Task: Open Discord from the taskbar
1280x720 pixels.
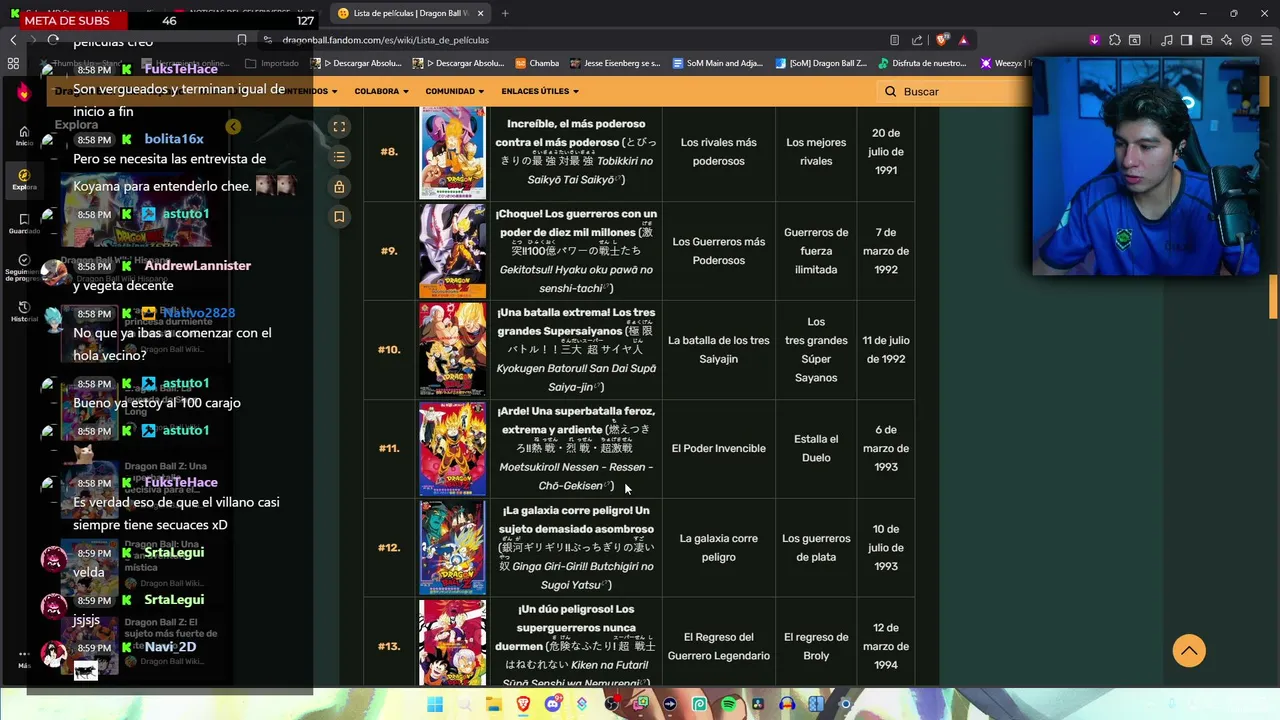Action: [553, 704]
